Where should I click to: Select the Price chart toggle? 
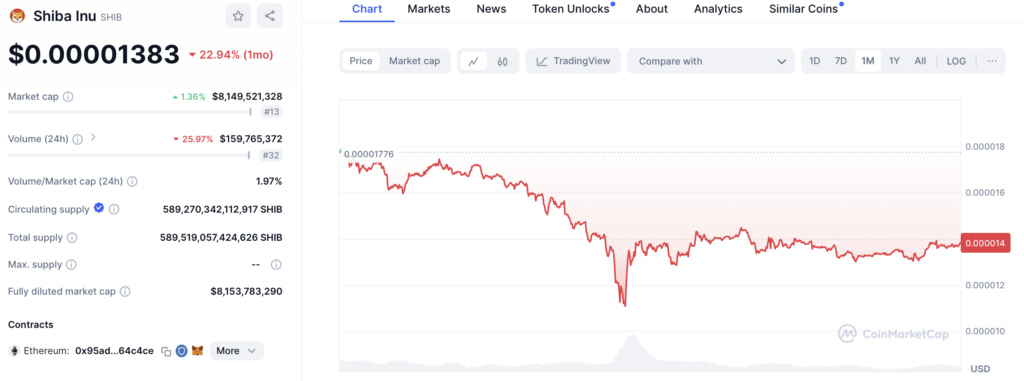click(360, 61)
